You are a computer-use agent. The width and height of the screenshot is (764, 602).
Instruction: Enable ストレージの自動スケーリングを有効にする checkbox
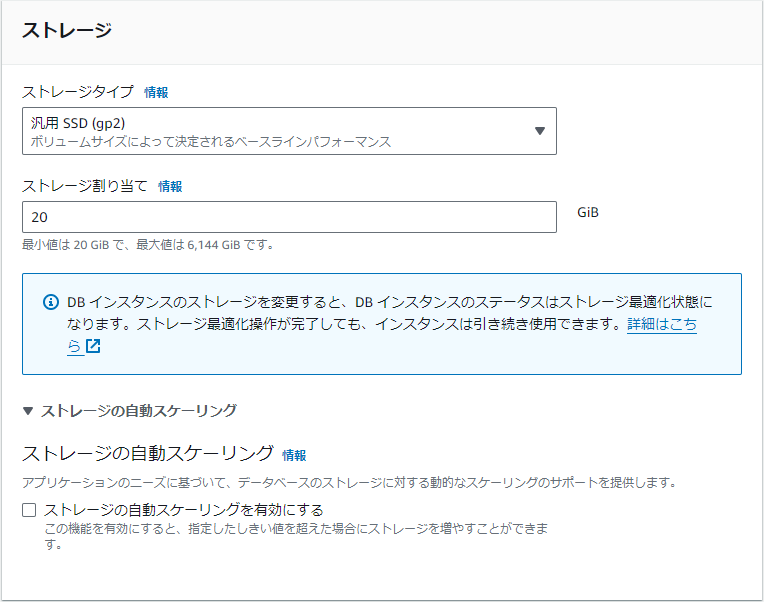[x=29, y=510]
